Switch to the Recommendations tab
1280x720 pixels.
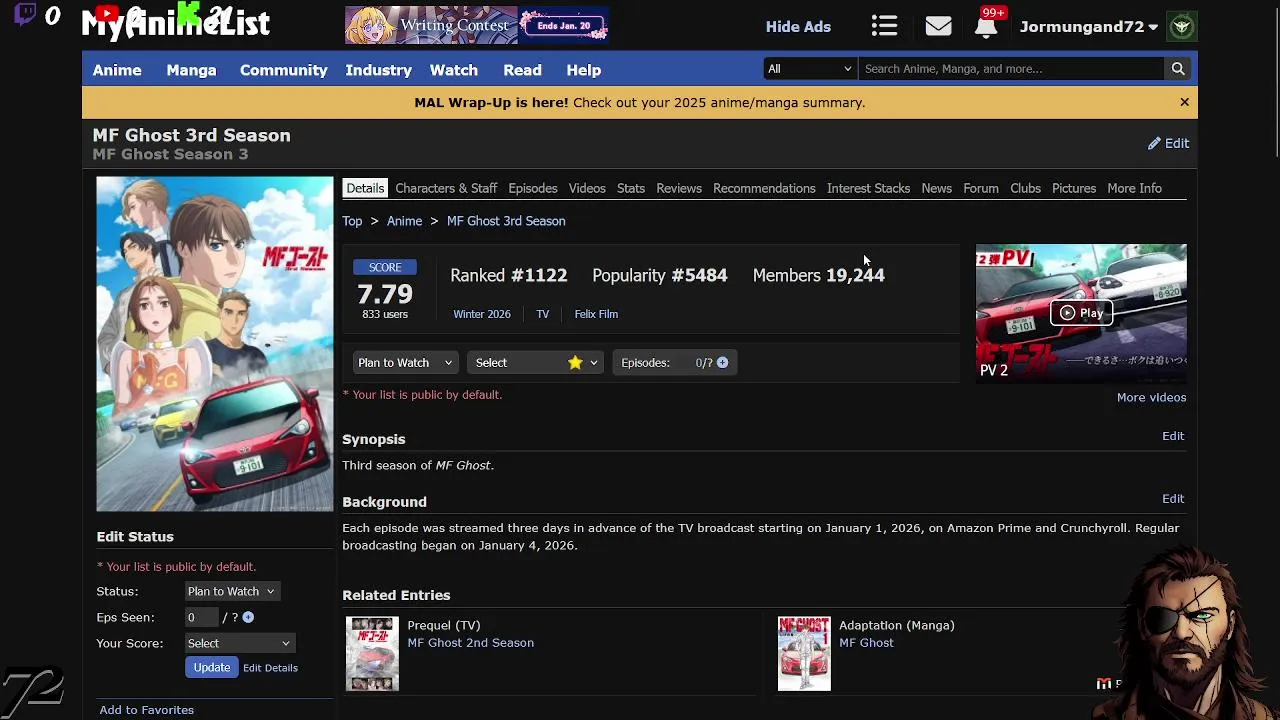pyautogui.click(x=764, y=188)
